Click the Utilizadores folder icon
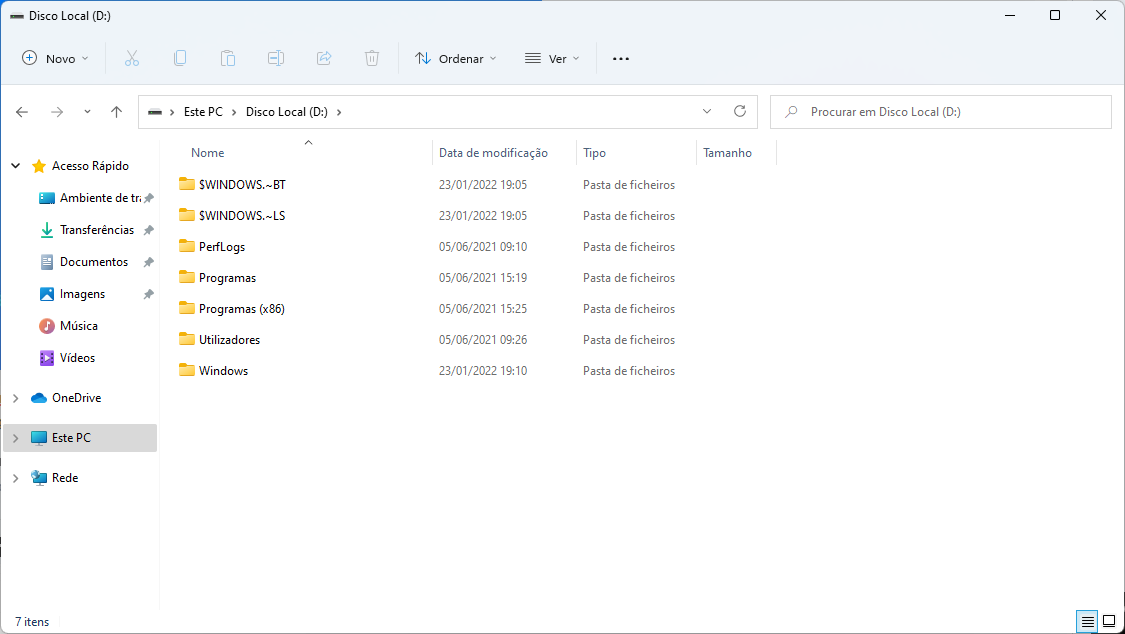Image resolution: width=1125 pixels, height=634 pixels. coord(187,339)
